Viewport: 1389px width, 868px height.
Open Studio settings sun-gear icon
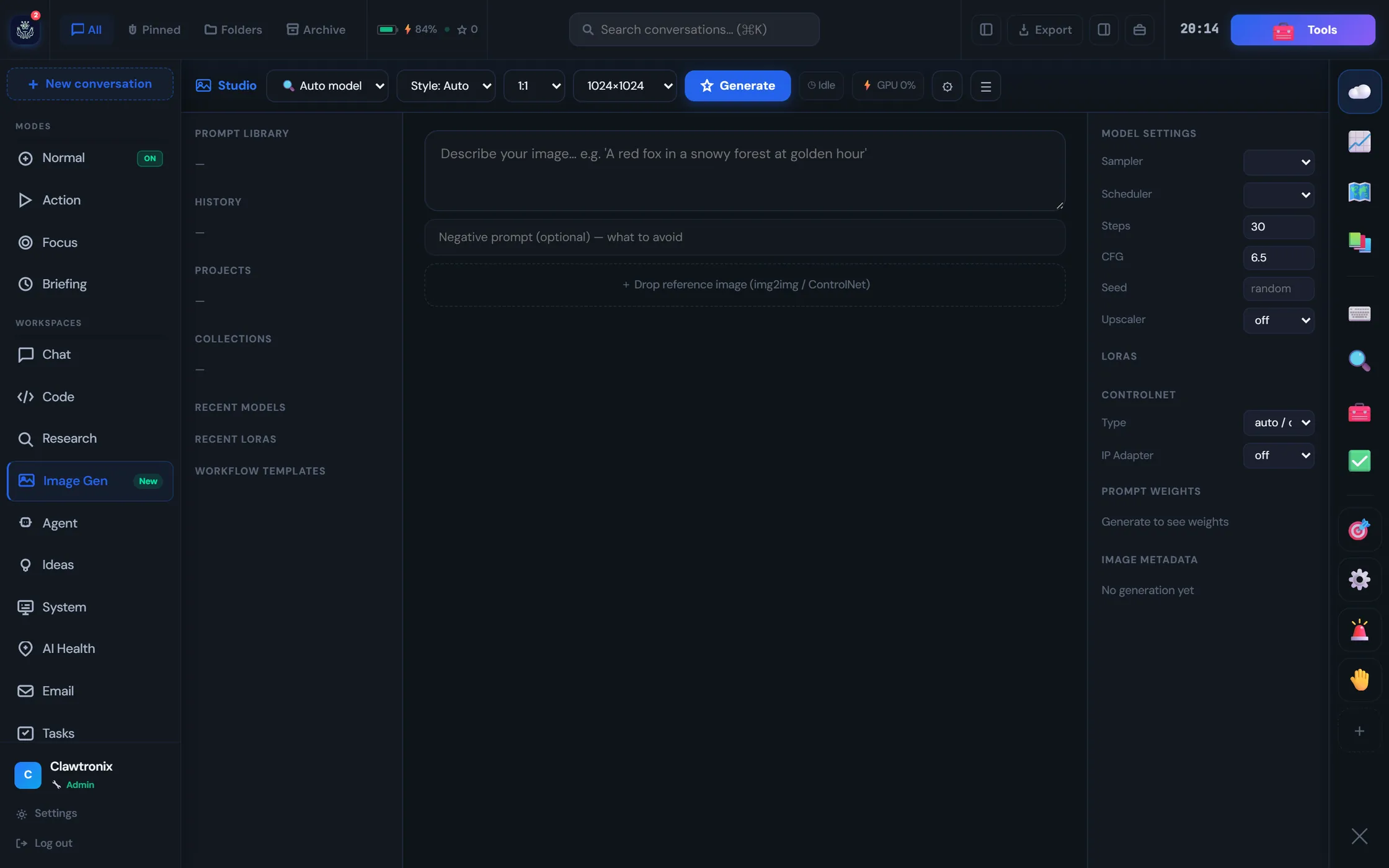click(947, 86)
